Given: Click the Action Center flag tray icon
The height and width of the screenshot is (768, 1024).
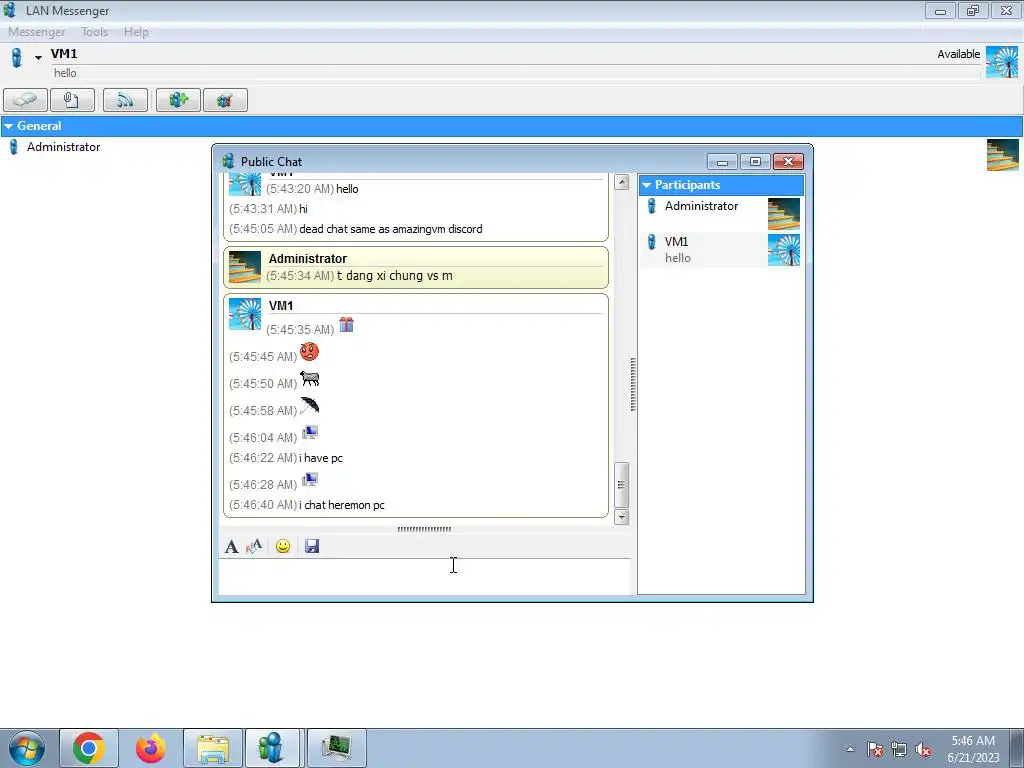Looking at the screenshot, I should (x=874, y=749).
